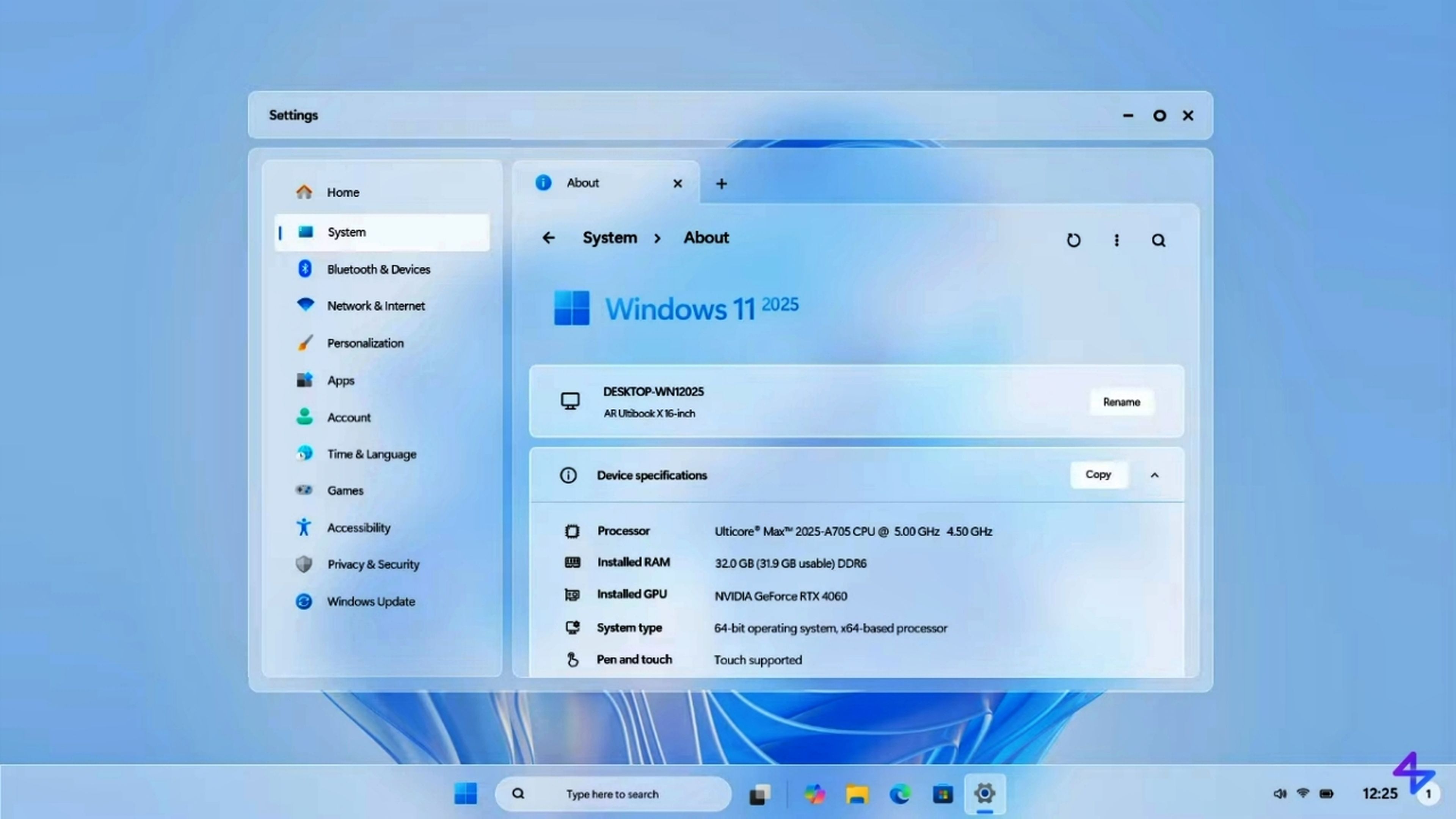
Task: Select System in the sidebar
Action: [381, 232]
